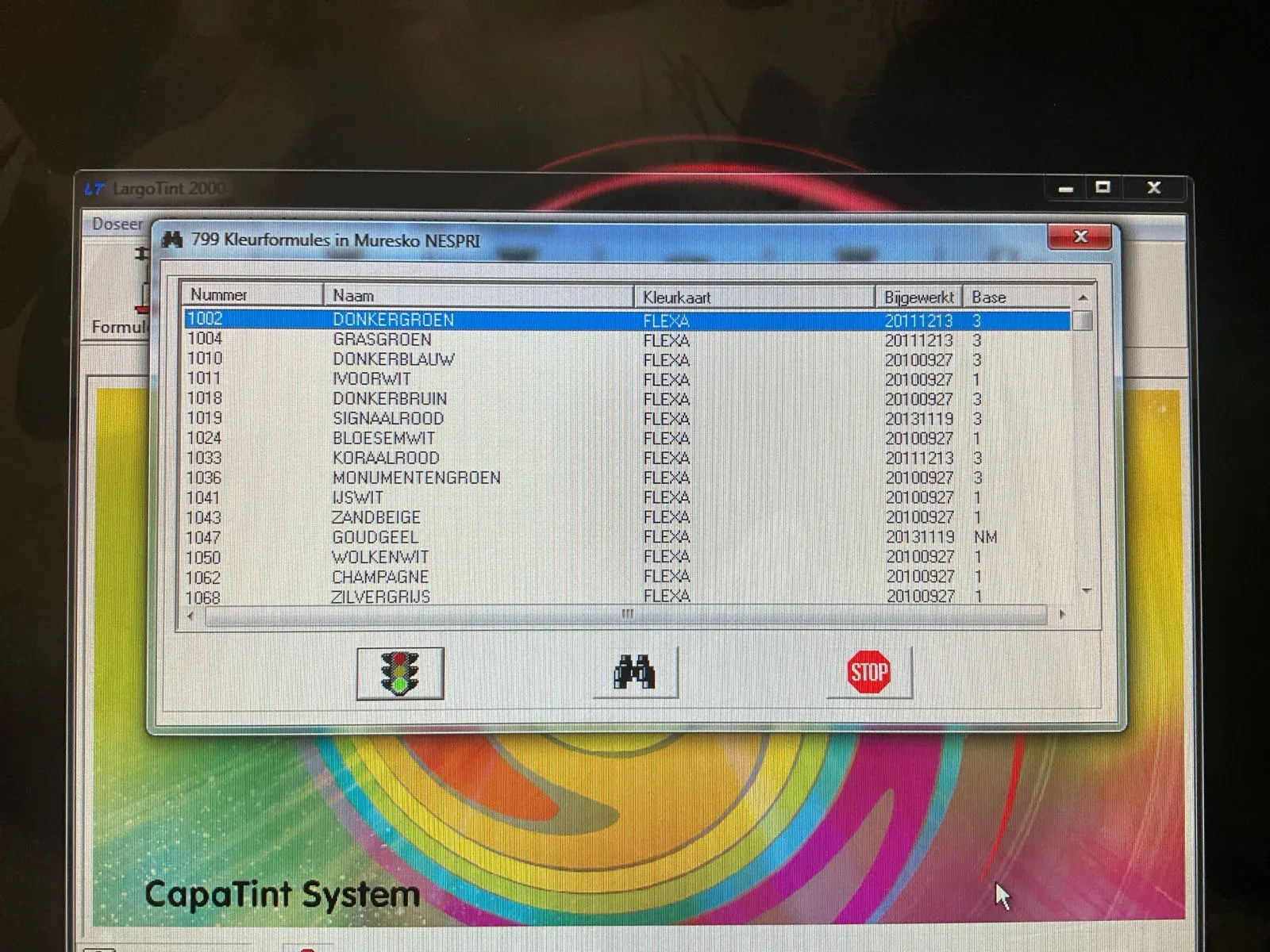Select row 1041 IJSWIT
Screen dimensions: 1270x952
click(627, 498)
